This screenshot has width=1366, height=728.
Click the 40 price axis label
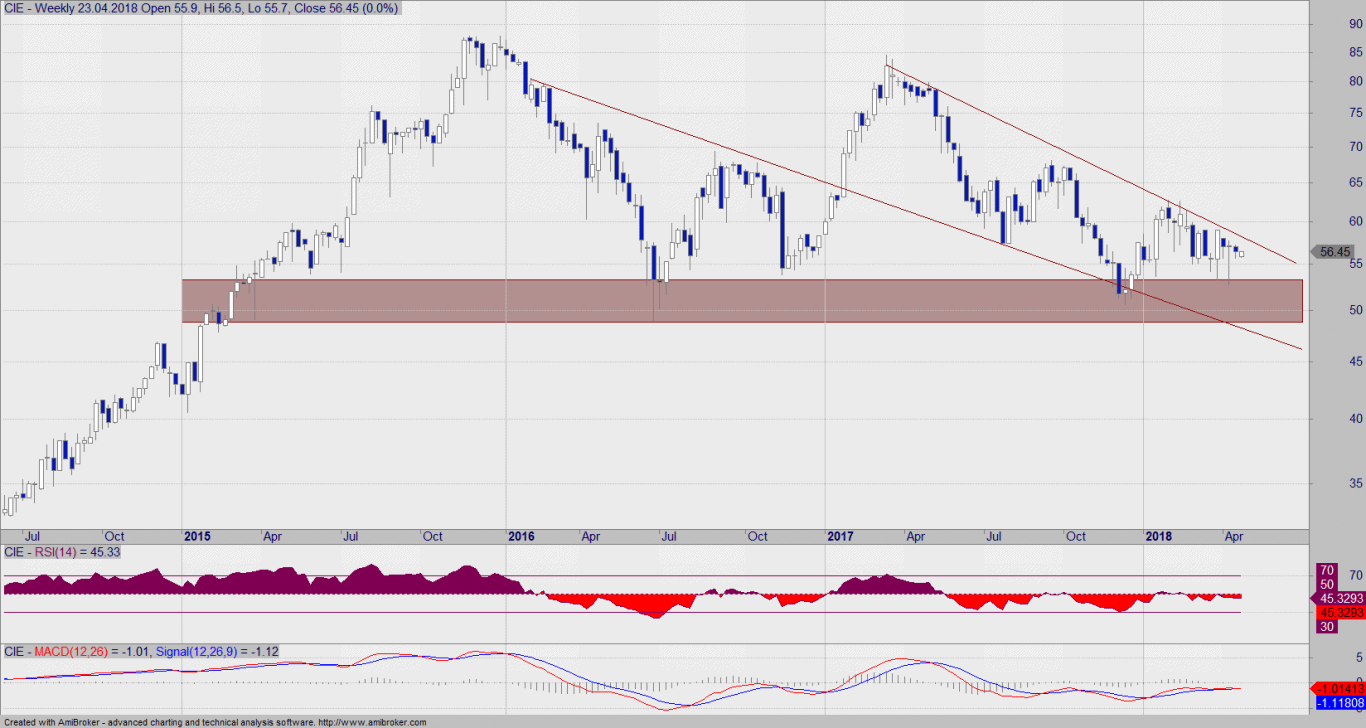1357,419
